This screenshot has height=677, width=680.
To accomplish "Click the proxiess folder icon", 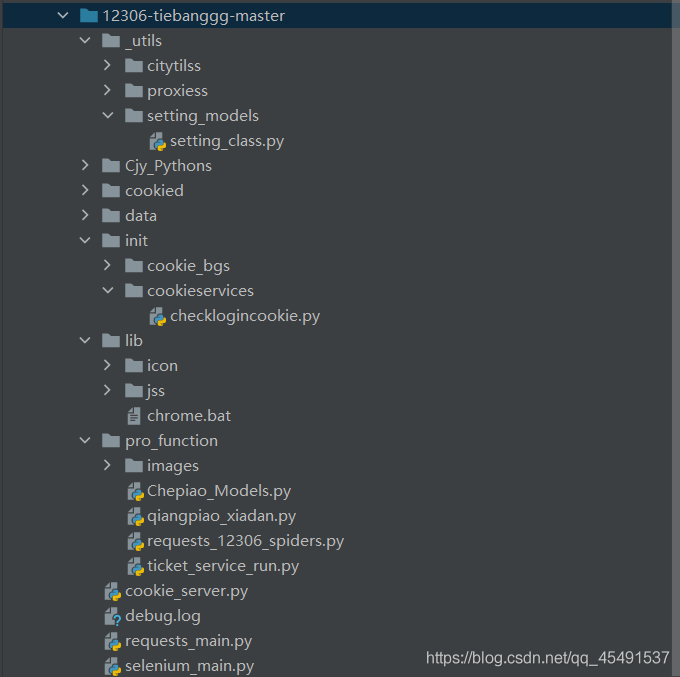I will point(134,91).
